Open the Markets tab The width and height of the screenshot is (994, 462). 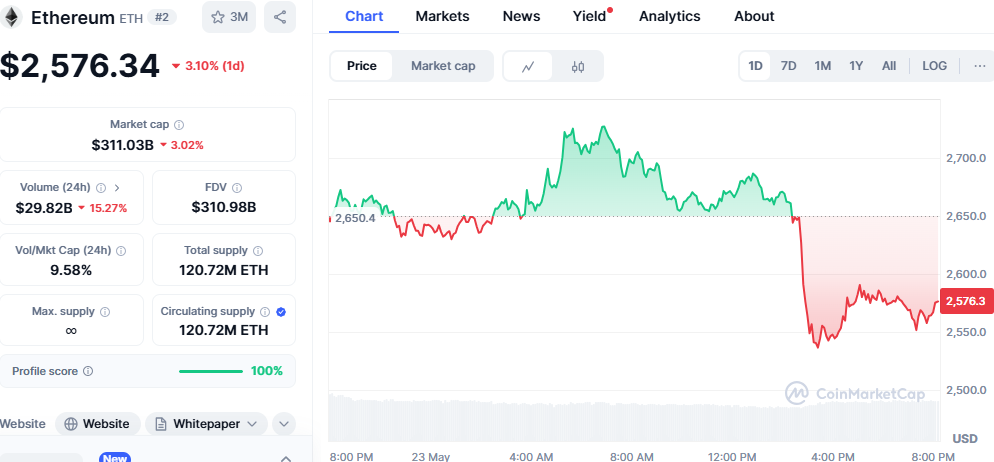tap(442, 16)
